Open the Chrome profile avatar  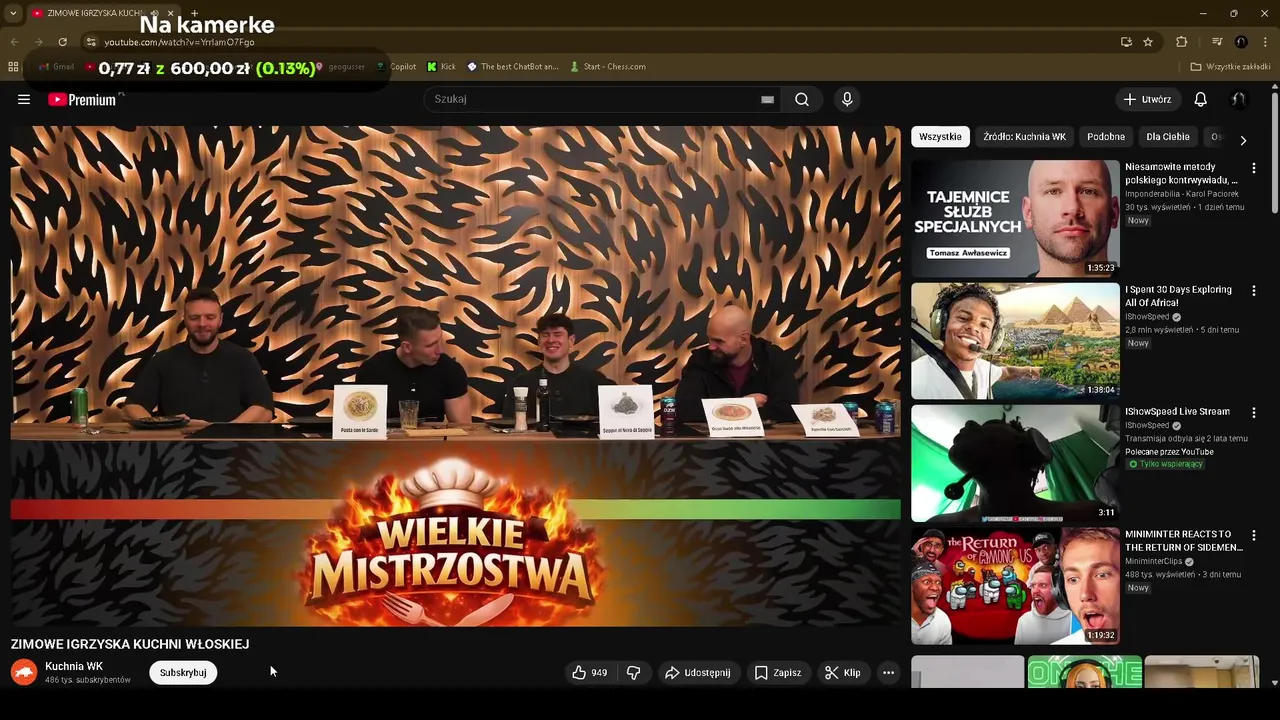(x=1241, y=42)
